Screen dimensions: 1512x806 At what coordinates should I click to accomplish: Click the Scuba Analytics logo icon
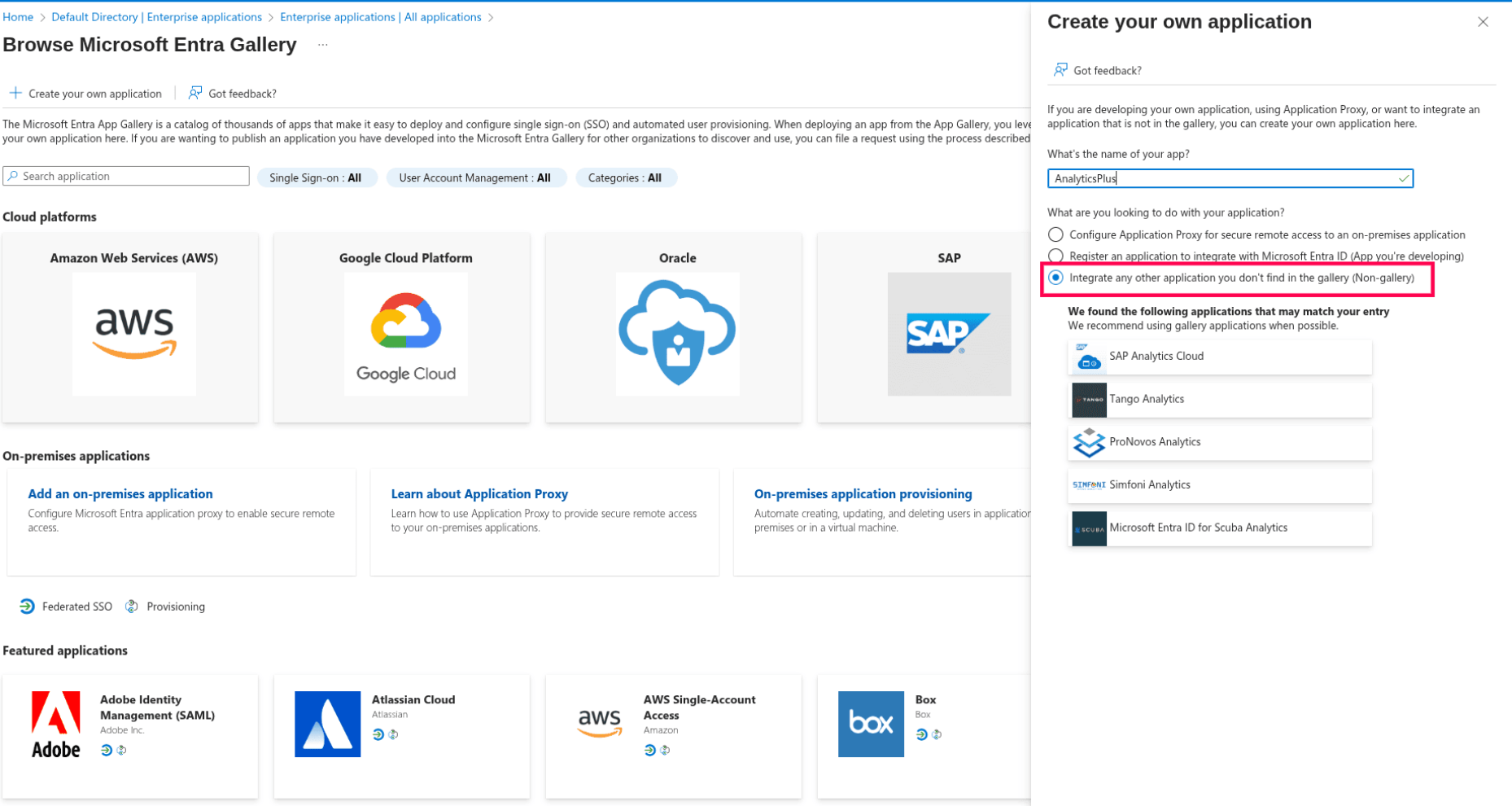click(1089, 528)
